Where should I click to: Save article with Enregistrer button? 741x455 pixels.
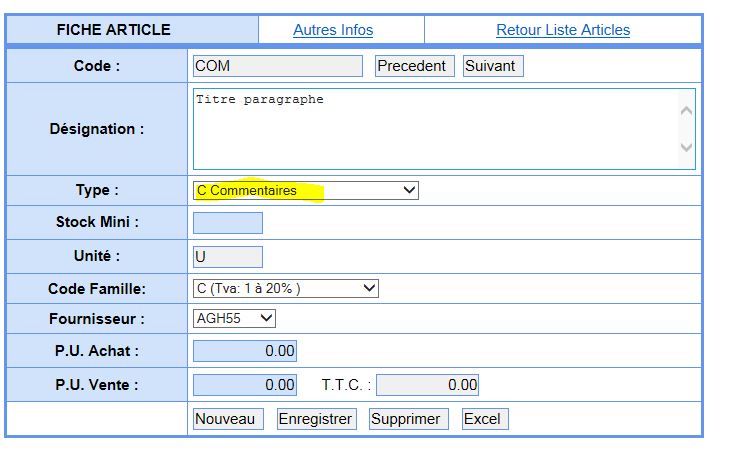click(x=315, y=419)
